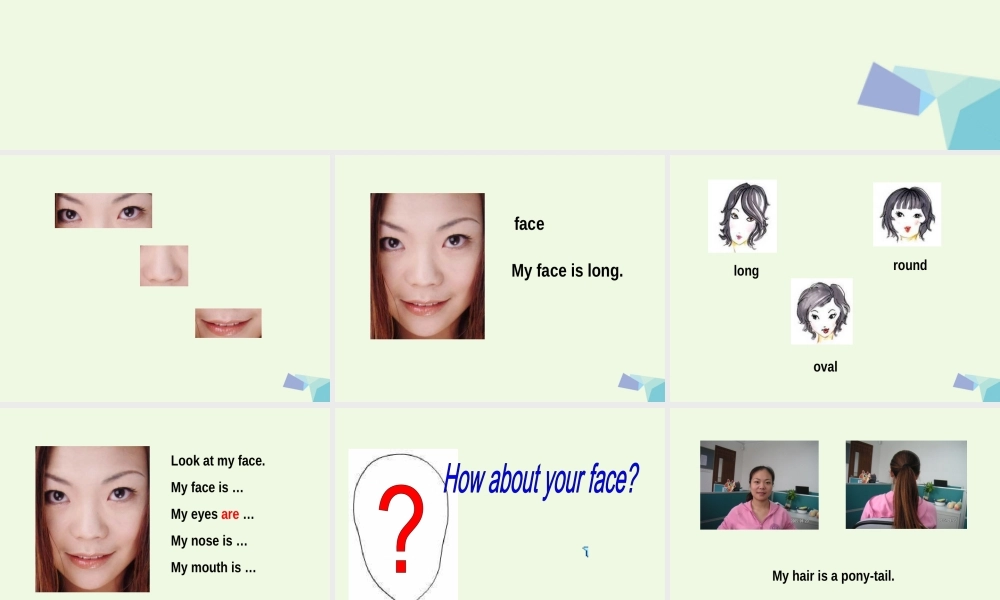Select the back-view pony-tail photo
Screen dimensions: 1000x600
click(906, 485)
